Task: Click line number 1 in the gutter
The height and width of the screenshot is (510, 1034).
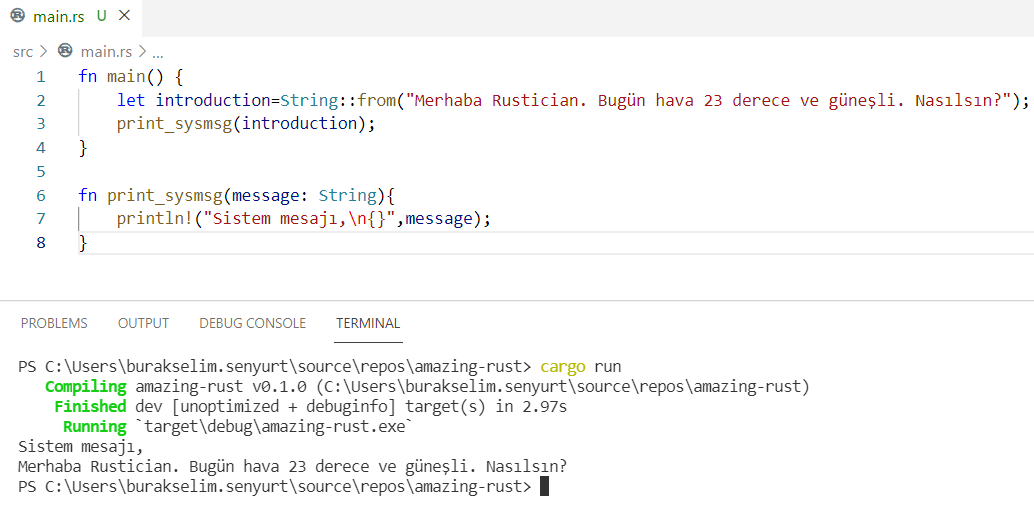Action: coord(40,77)
